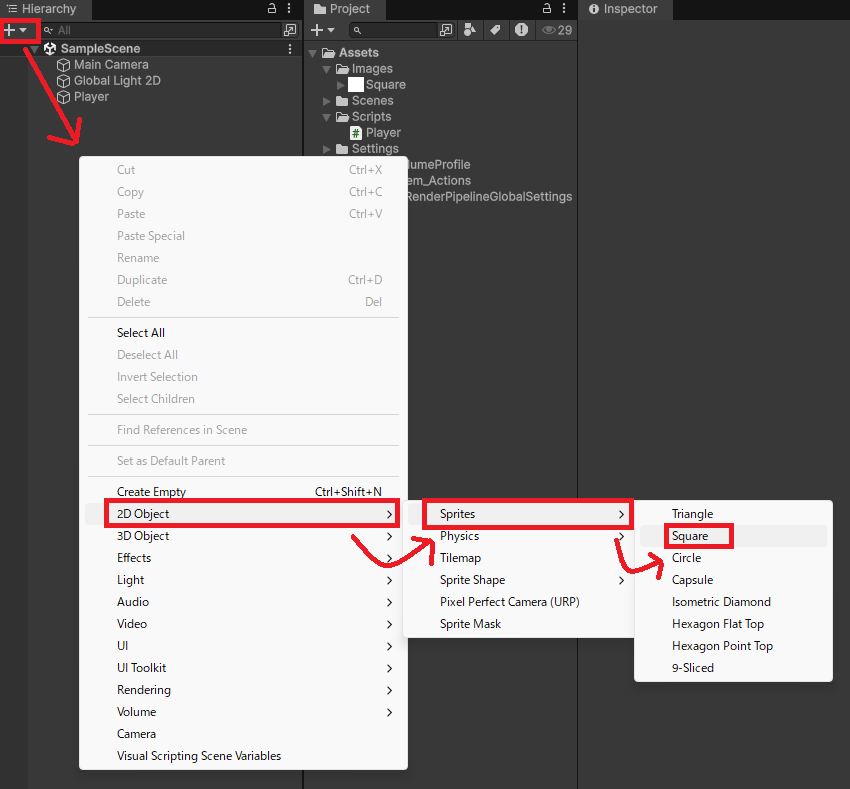850x789 pixels.
Task: Click the Project panel search-by-type icon
Action: [471, 30]
